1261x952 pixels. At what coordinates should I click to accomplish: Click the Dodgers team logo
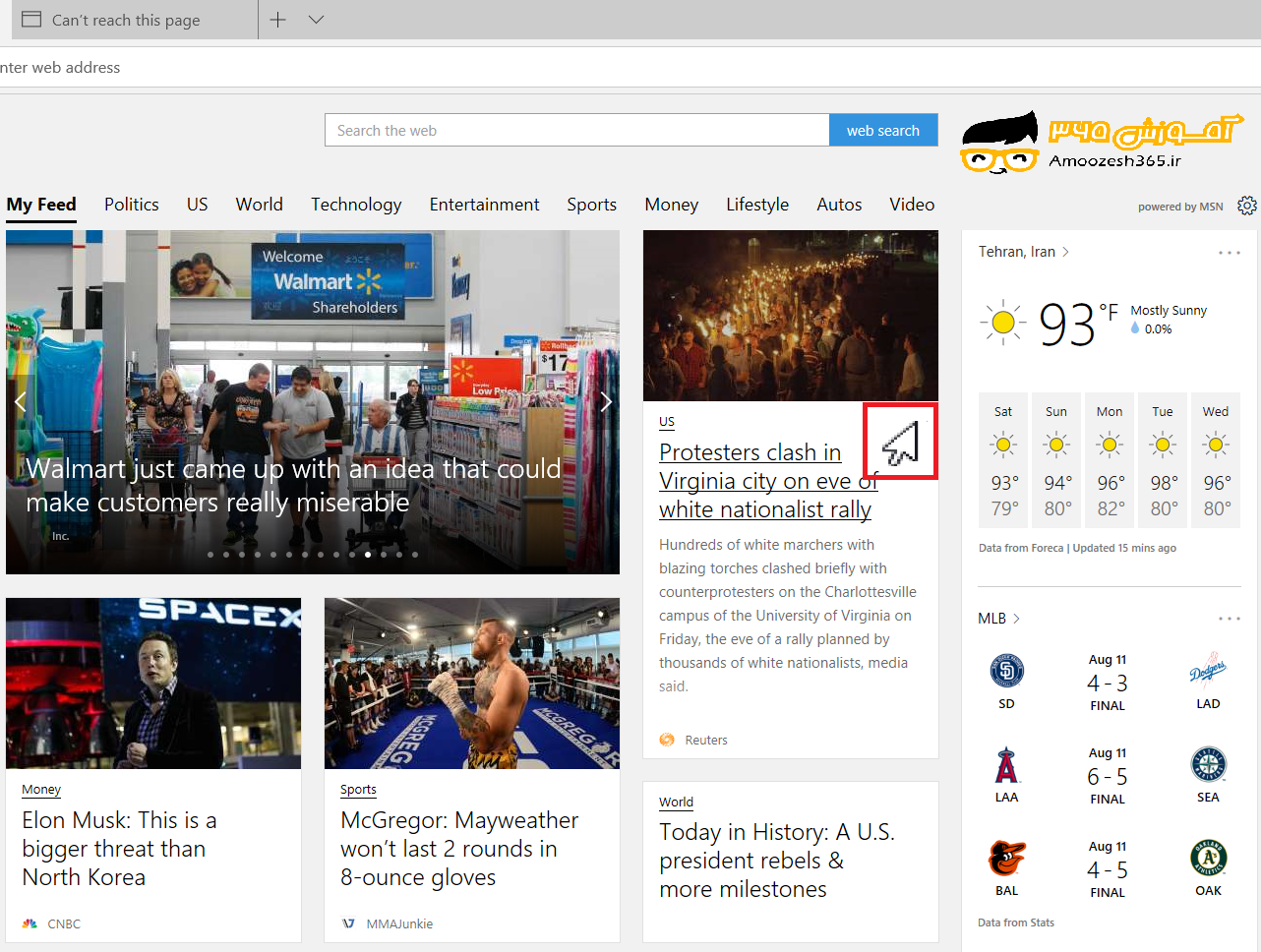pos(1208,672)
